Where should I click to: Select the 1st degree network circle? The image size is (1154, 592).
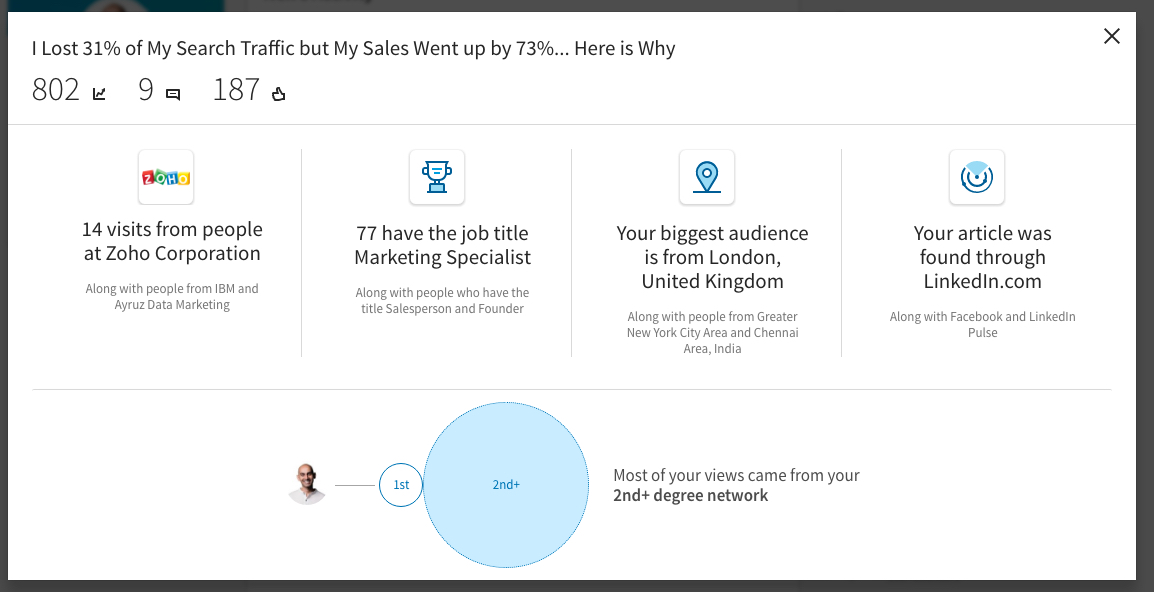tap(400, 485)
